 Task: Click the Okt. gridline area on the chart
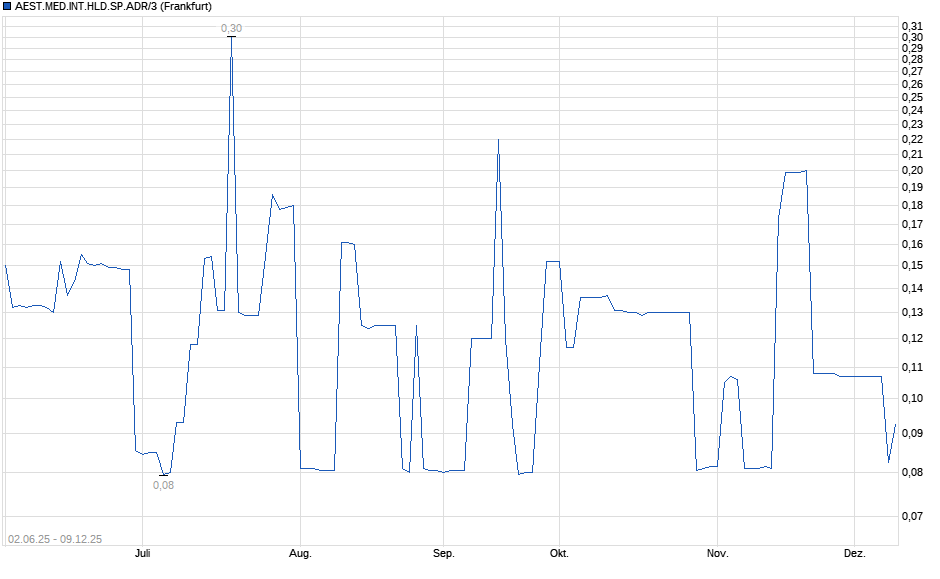(x=559, y=300)
